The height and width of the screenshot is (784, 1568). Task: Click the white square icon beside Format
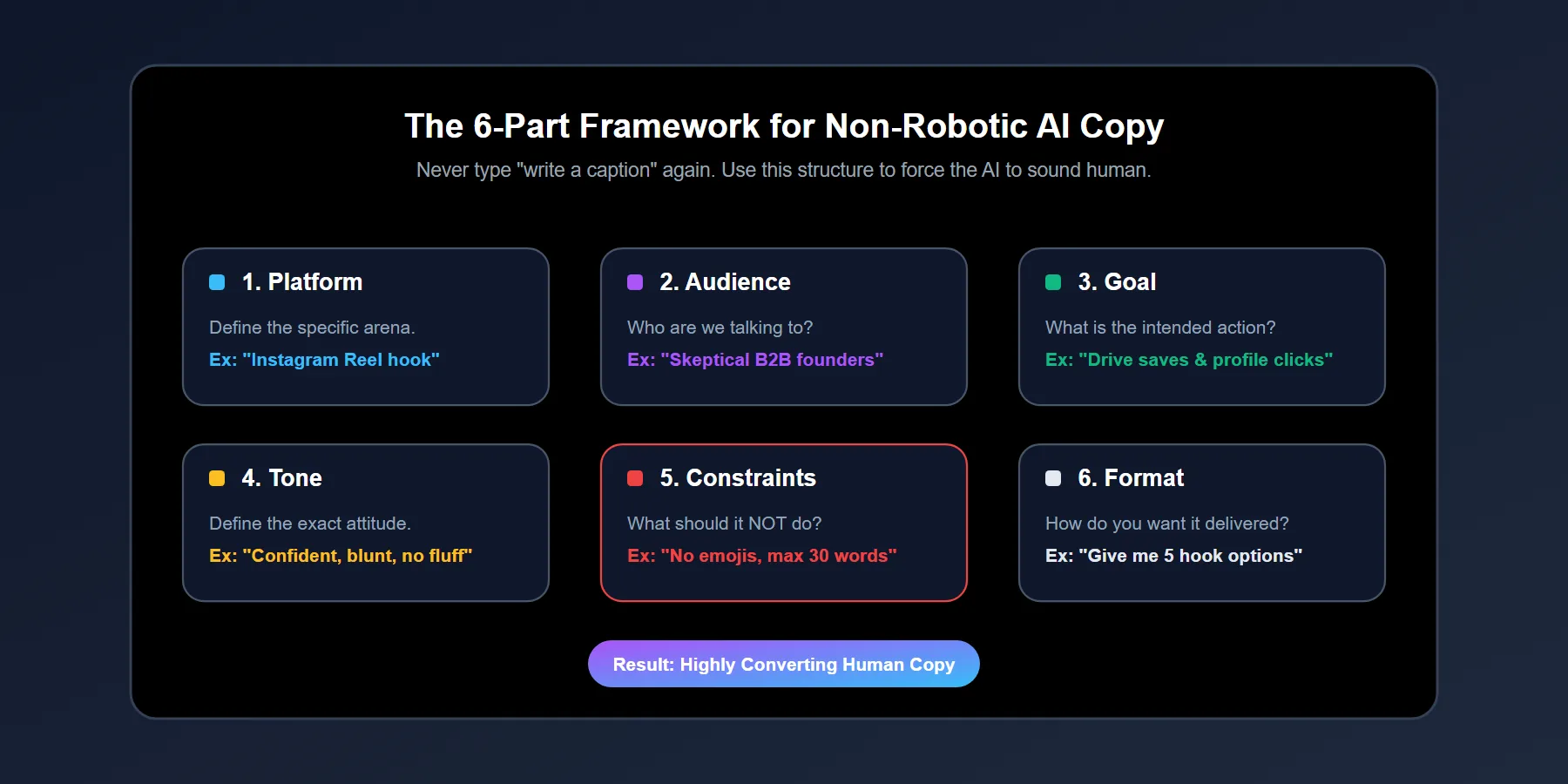1051,478
